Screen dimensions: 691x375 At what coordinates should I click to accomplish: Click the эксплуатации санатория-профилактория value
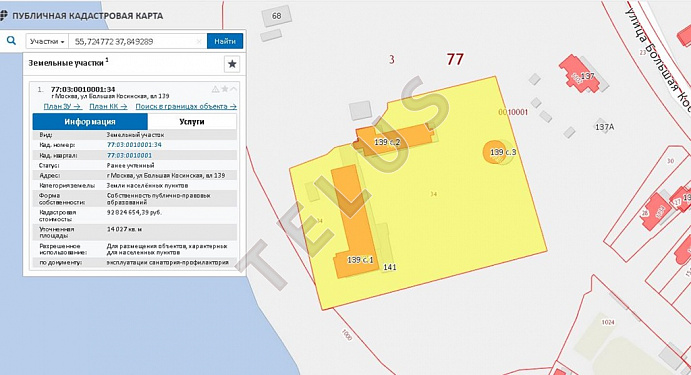point(167,262)
